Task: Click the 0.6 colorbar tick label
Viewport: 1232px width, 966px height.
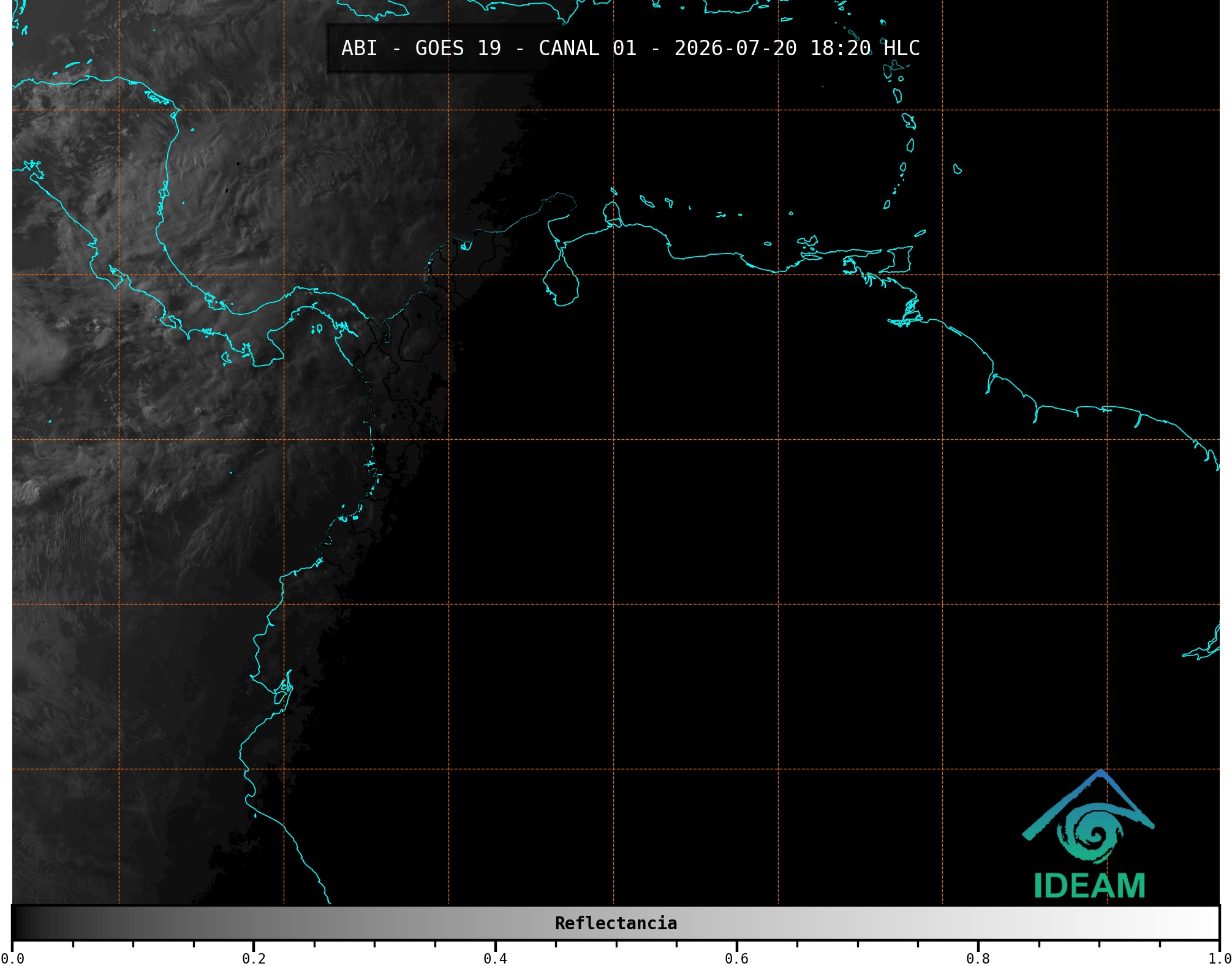Action: [736, 959]
